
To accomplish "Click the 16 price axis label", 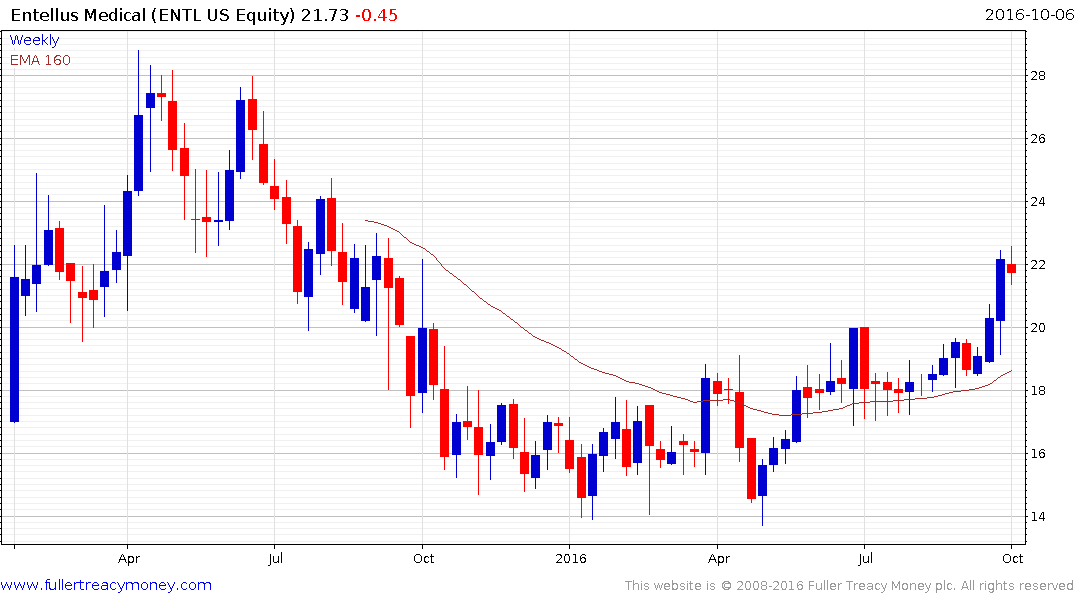I will (1038, 454).
